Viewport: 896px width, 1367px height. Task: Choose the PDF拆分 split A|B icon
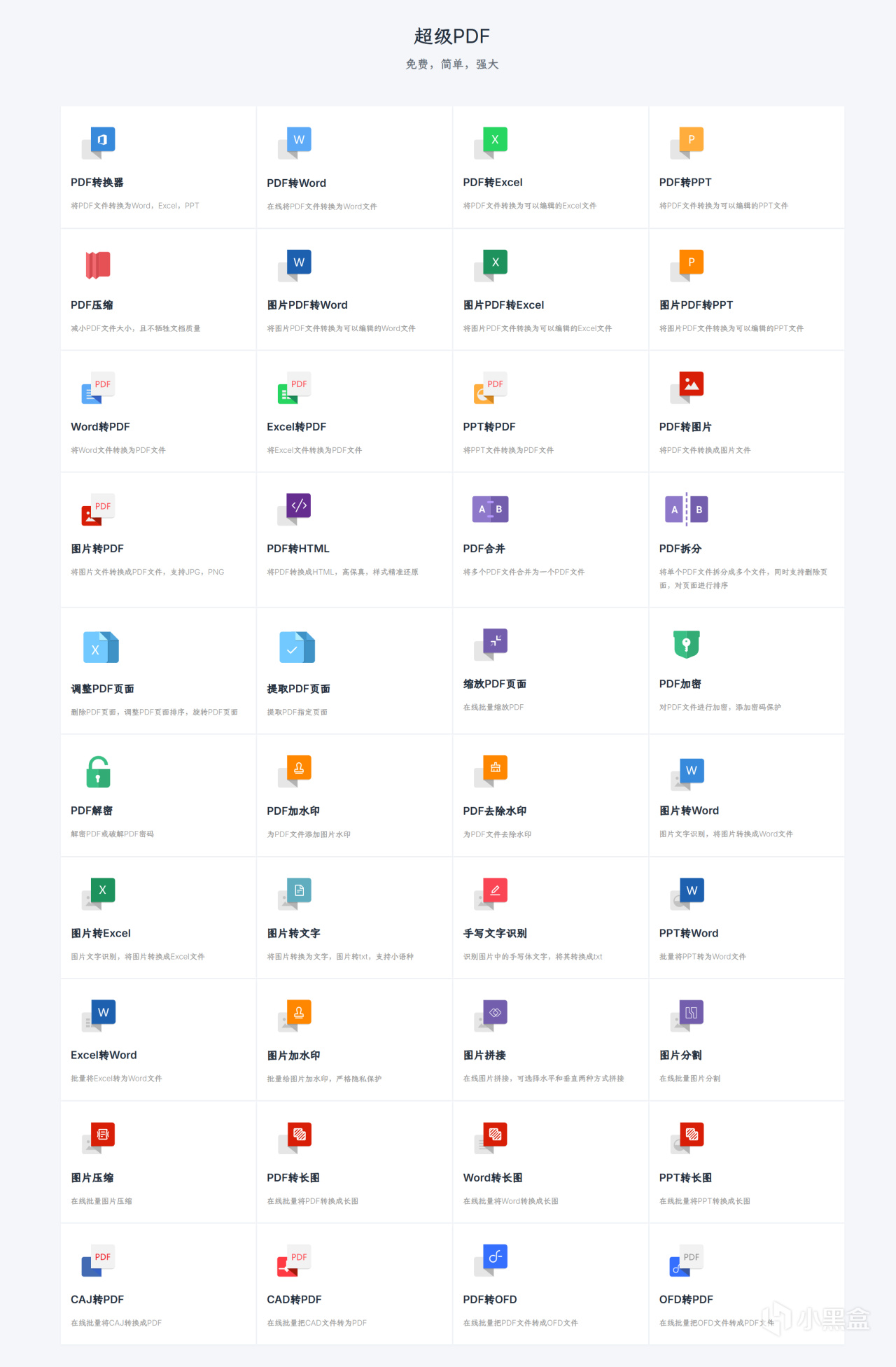pyautogui.click(x=687, y=509)
